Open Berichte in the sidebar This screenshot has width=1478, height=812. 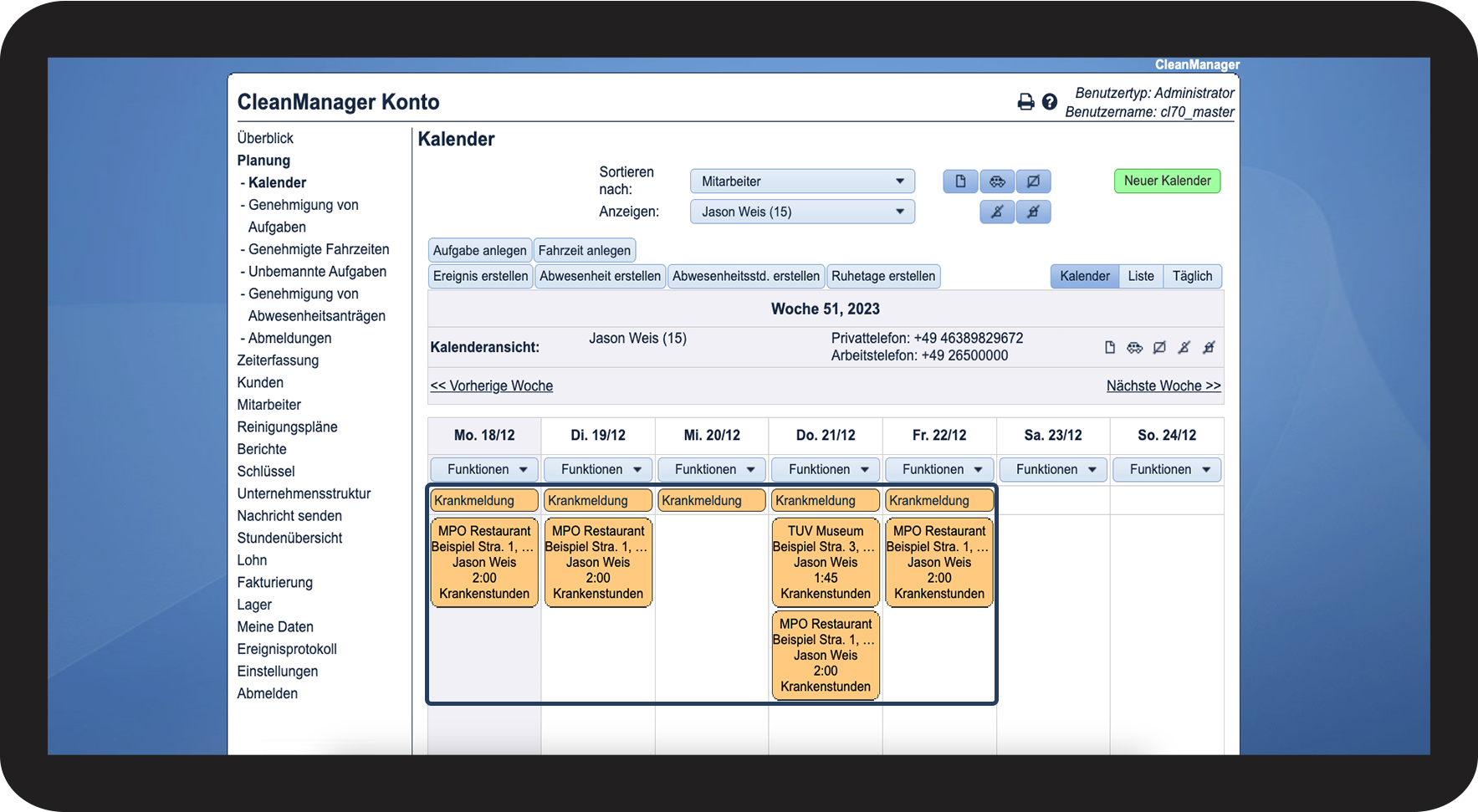click(262, 449)
